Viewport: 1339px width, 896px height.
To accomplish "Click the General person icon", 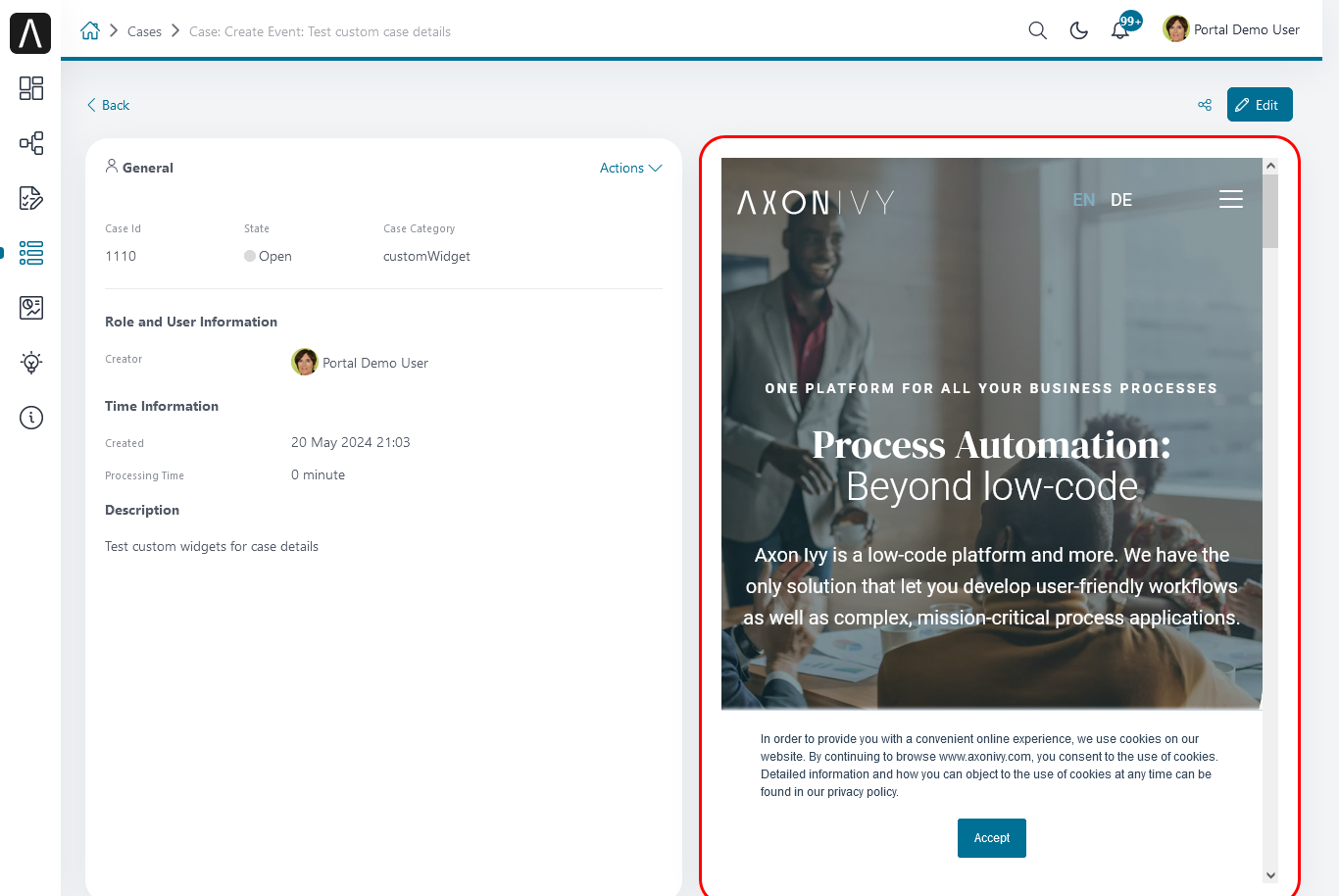I will (x=112, y=166).
